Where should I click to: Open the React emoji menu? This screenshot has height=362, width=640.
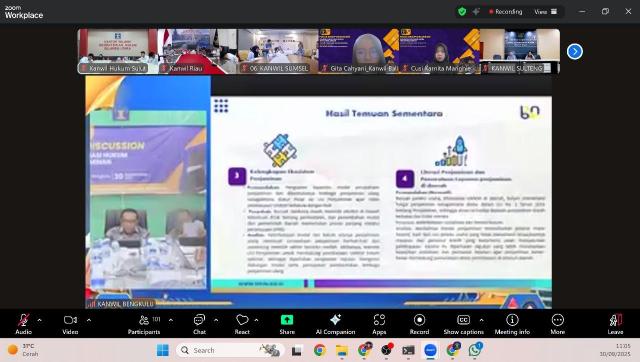pyautogui.click(x=242, y=324)
